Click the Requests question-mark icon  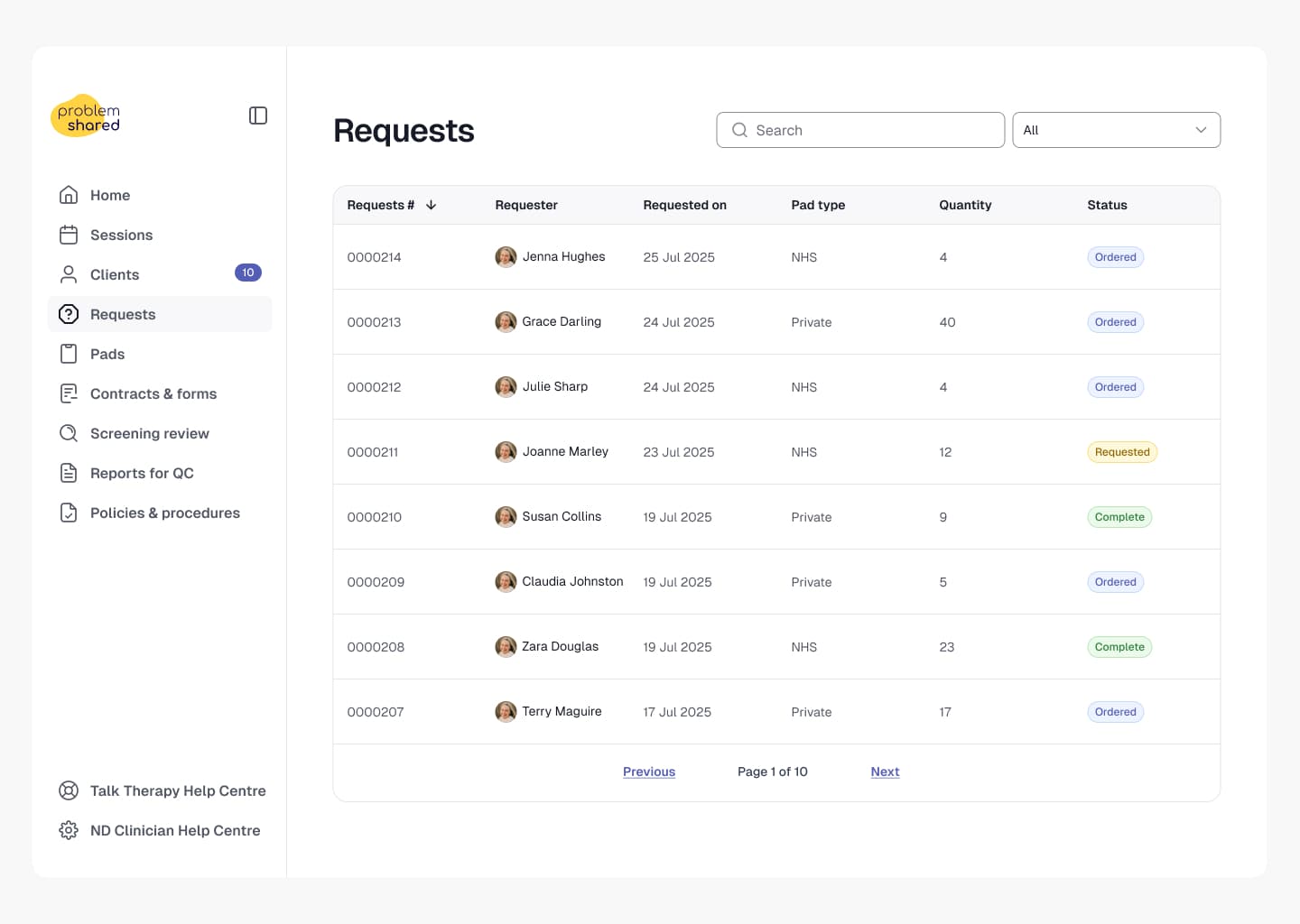(69, 314)
